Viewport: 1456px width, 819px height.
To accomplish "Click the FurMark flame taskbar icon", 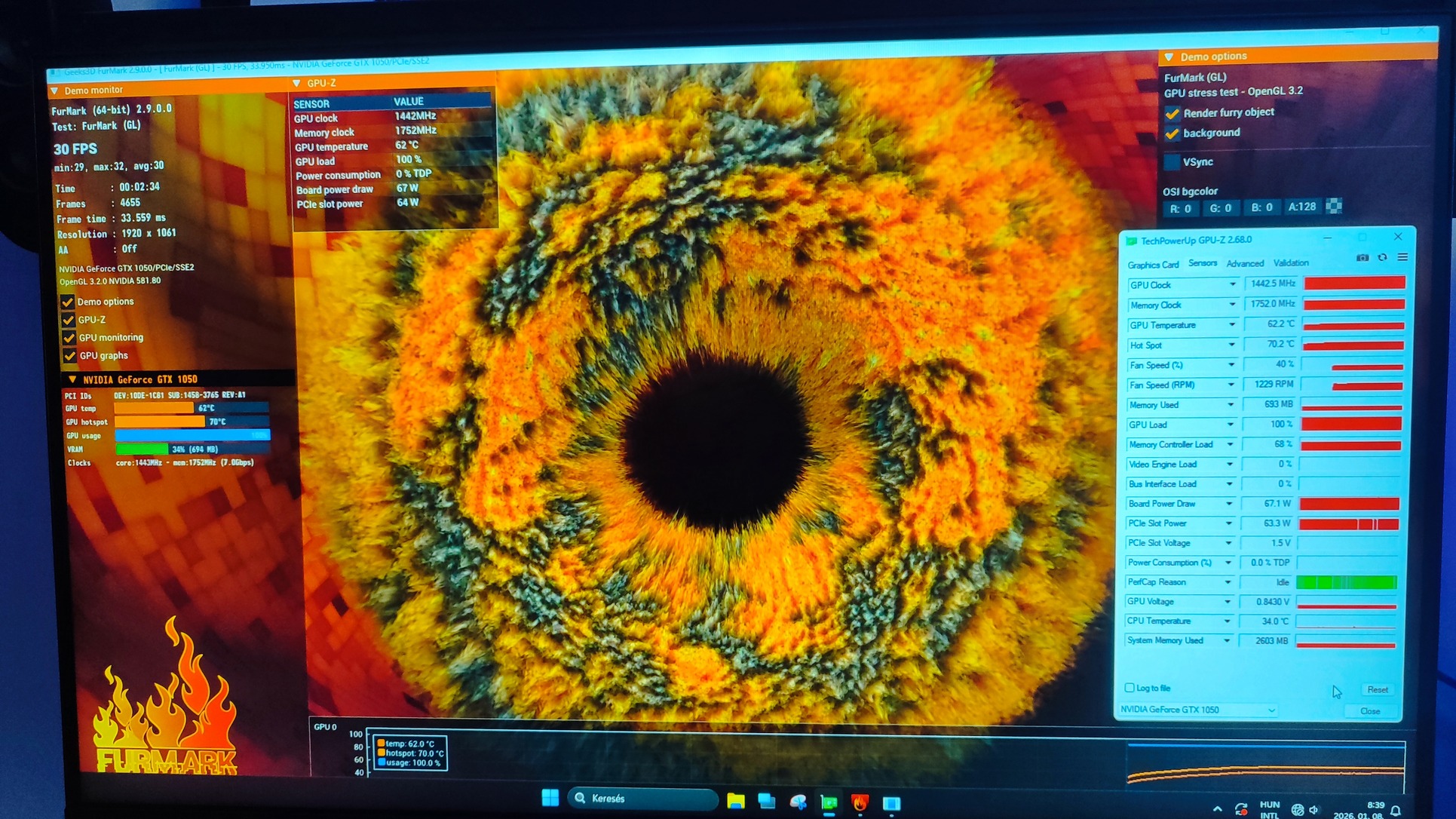I will tap(860, 802).
